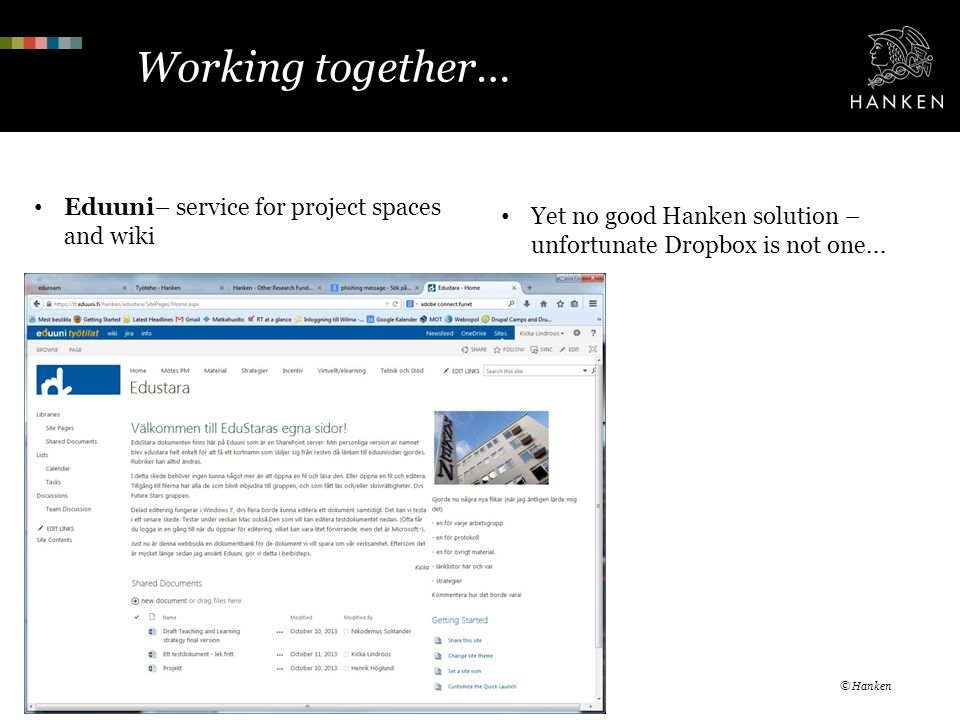
Task: Click the Set a site icon tile icon
Action: (x=438, y=671)
